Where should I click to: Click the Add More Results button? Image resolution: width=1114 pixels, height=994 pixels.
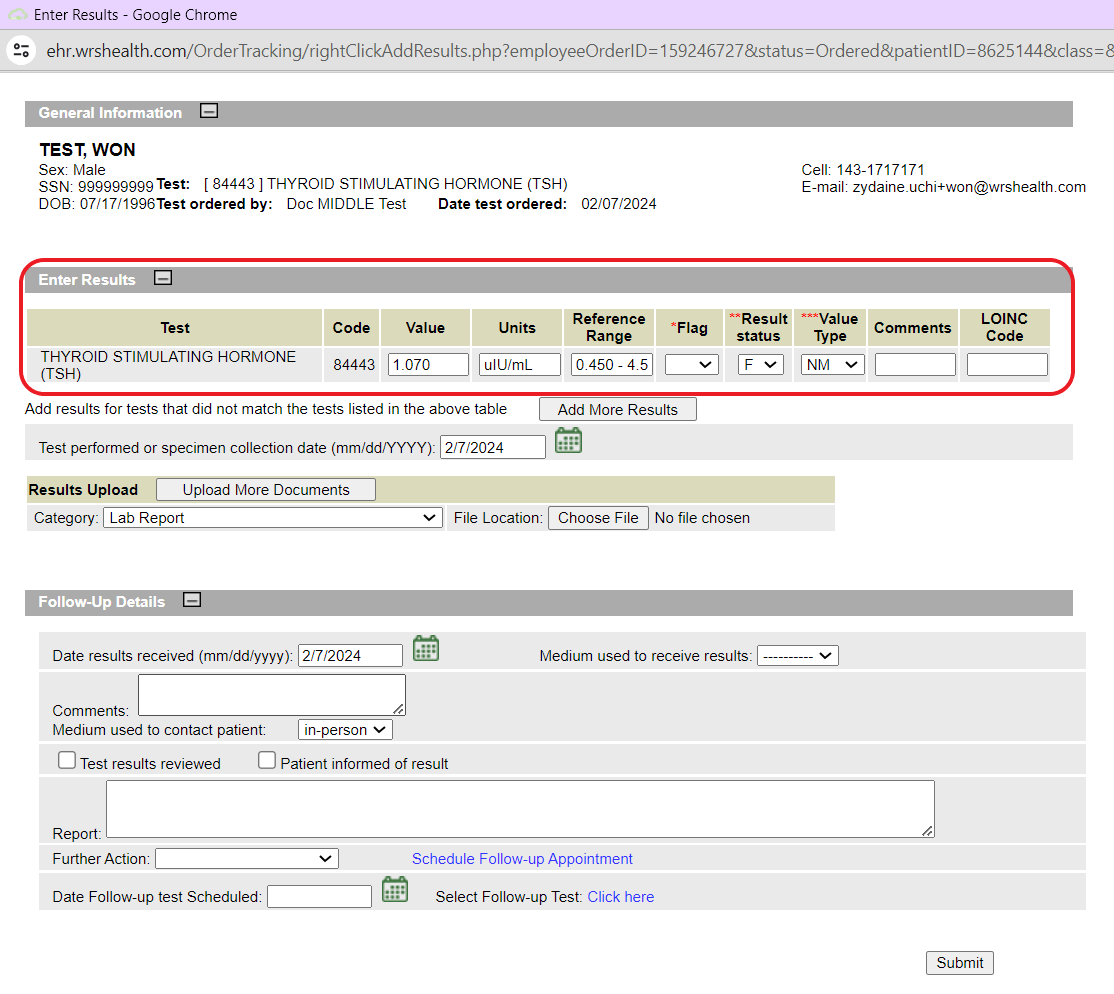click(617, 409)
